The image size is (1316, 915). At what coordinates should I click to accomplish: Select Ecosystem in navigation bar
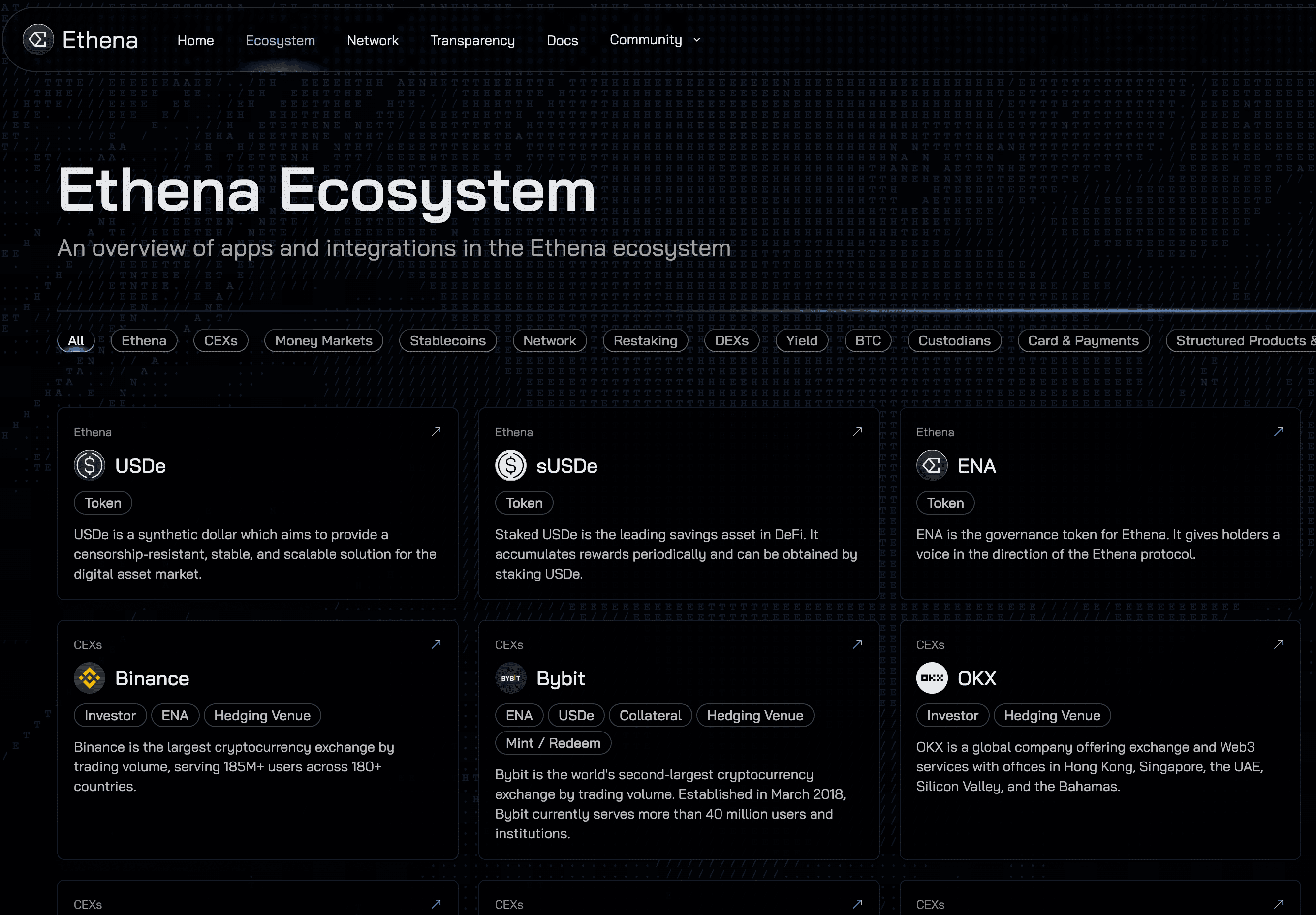click(281, 41)
